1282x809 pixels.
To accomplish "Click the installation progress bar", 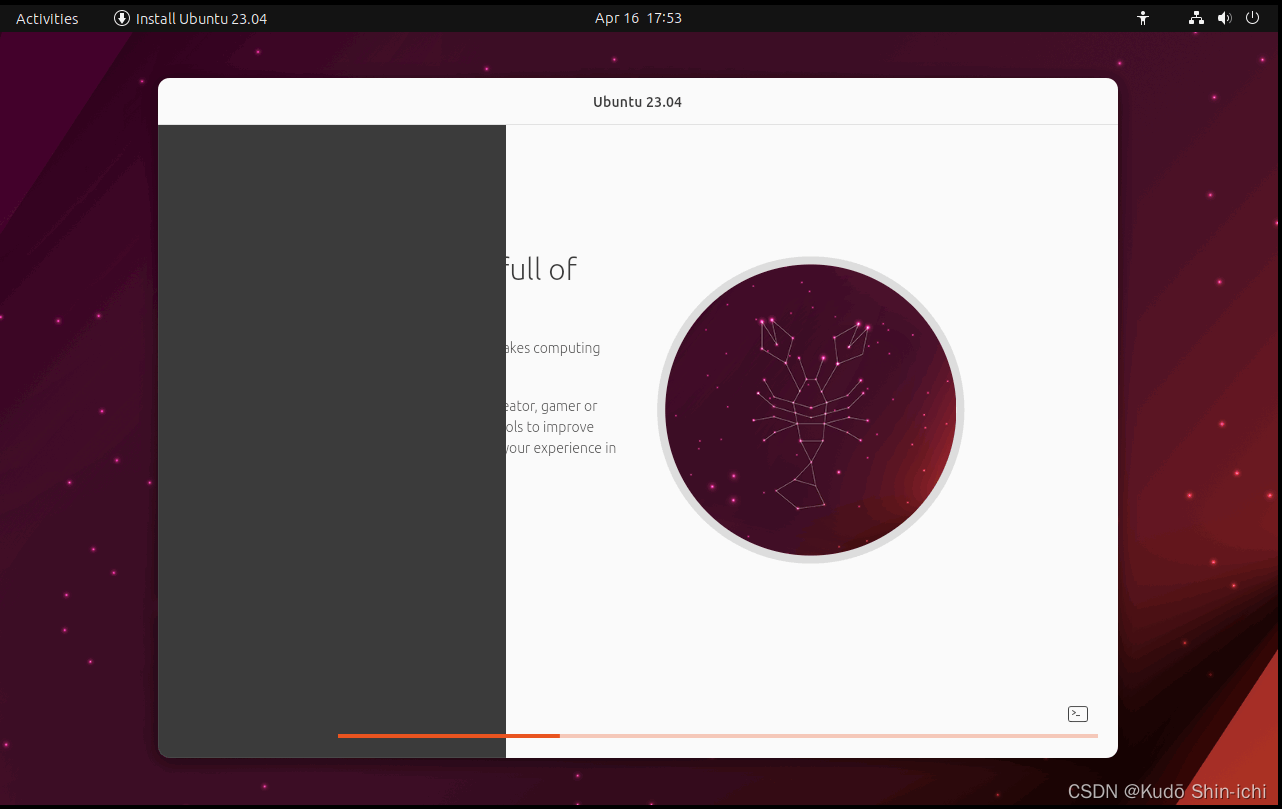I will click(717, 735).
